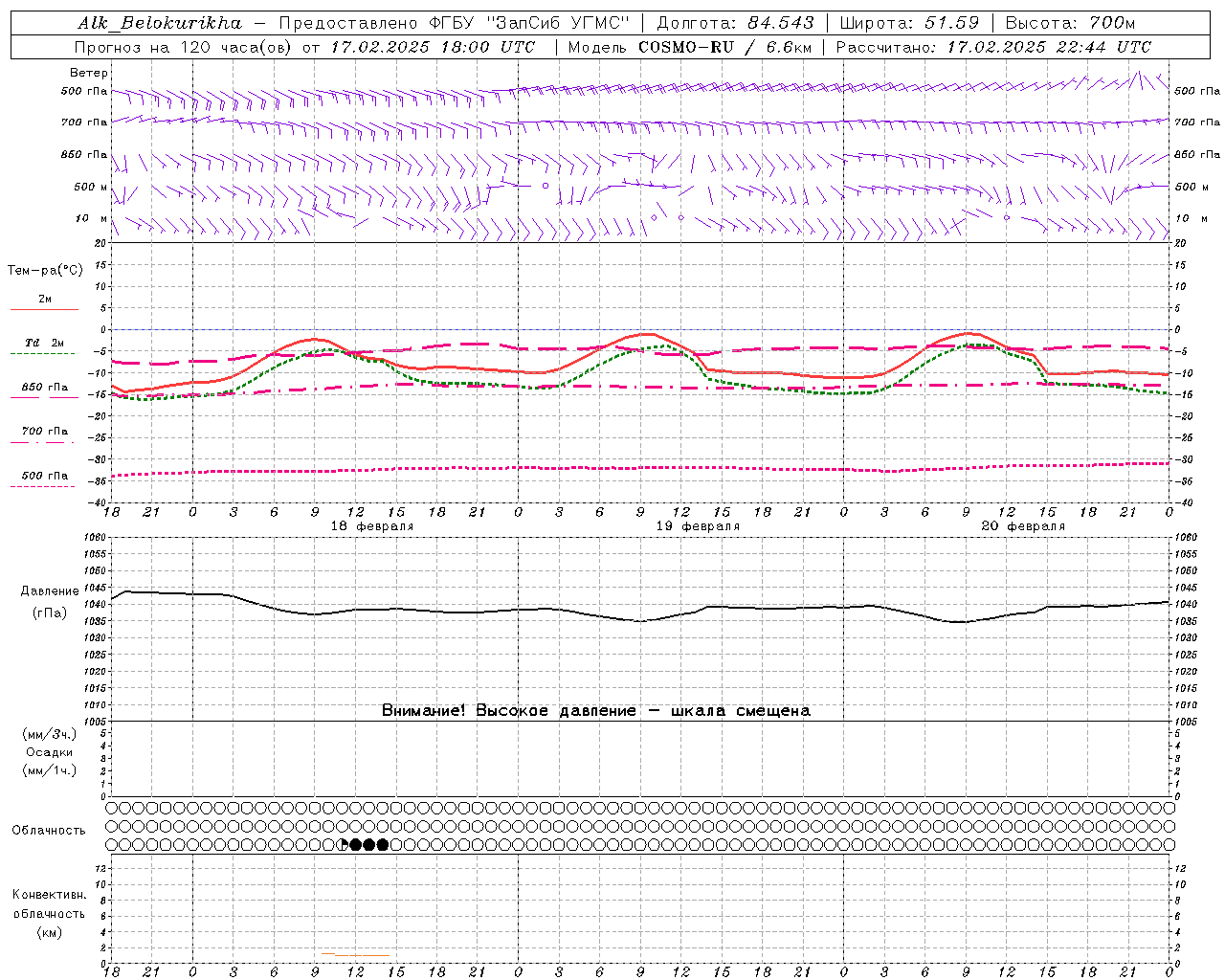Click the 2м temperature legend entry
This screenshot has height=980, width=1225.
[45, 300]
